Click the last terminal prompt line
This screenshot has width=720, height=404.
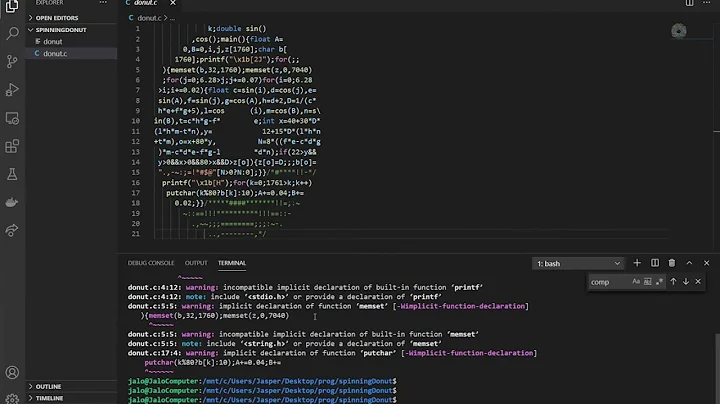point(262,400)
